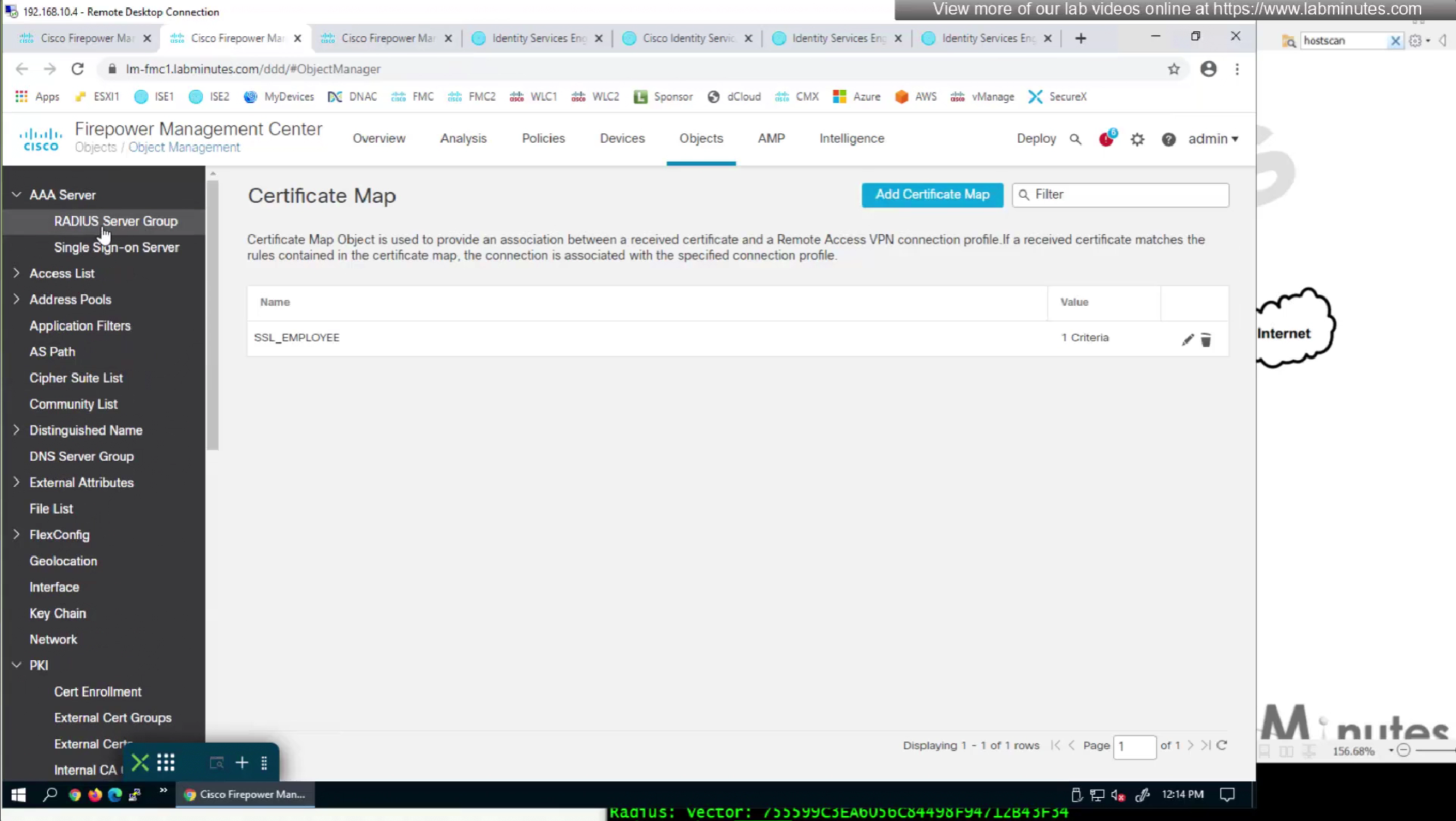Select RADIUS Server Group in sidebar
This screenshot has height=821, width=1456.
(x=115, y=221)
